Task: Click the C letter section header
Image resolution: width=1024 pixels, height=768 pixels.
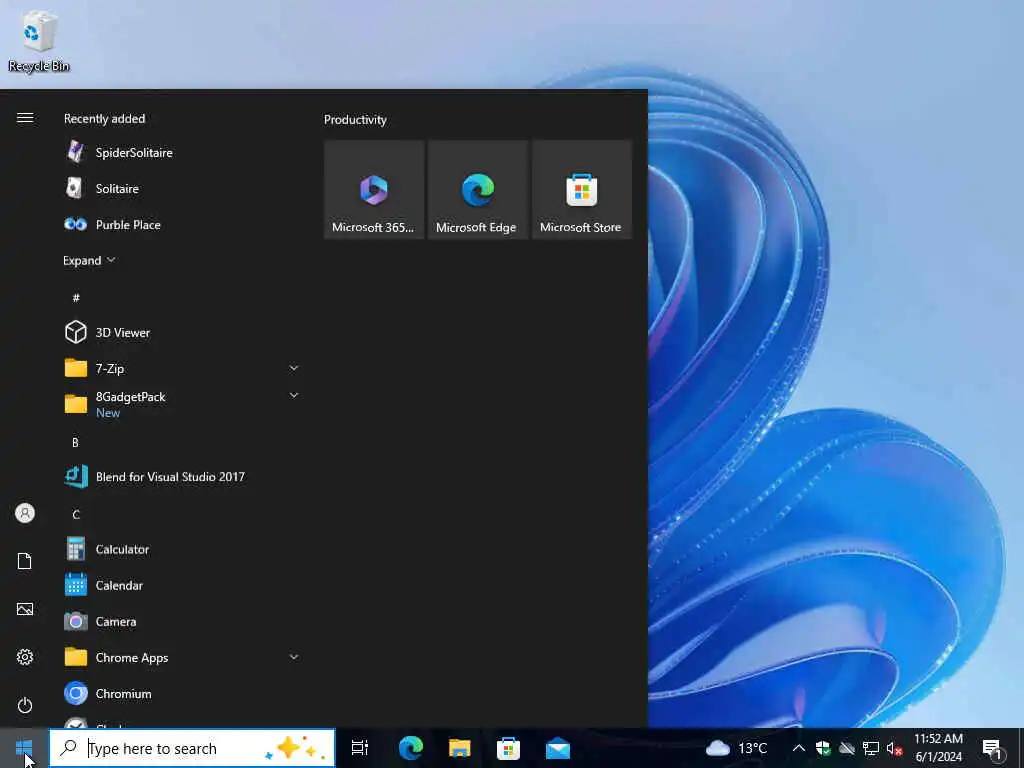Action: (x=76, y=515)
